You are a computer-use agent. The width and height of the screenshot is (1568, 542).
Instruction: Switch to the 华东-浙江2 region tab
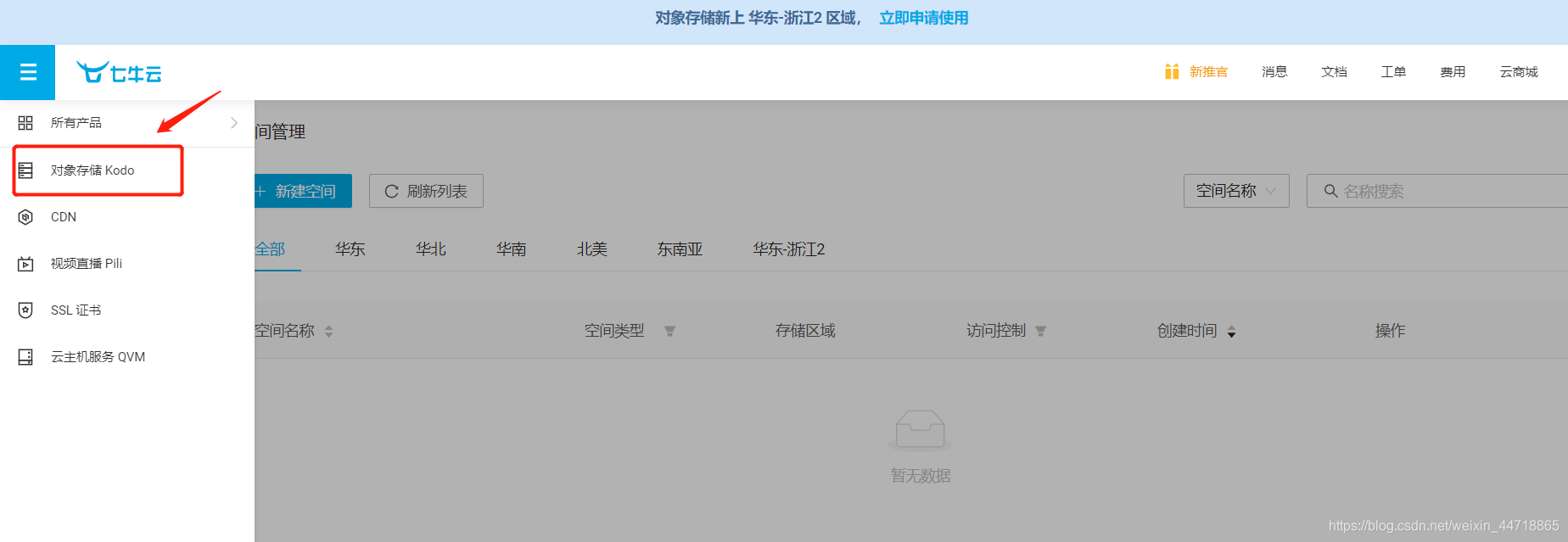789,249
